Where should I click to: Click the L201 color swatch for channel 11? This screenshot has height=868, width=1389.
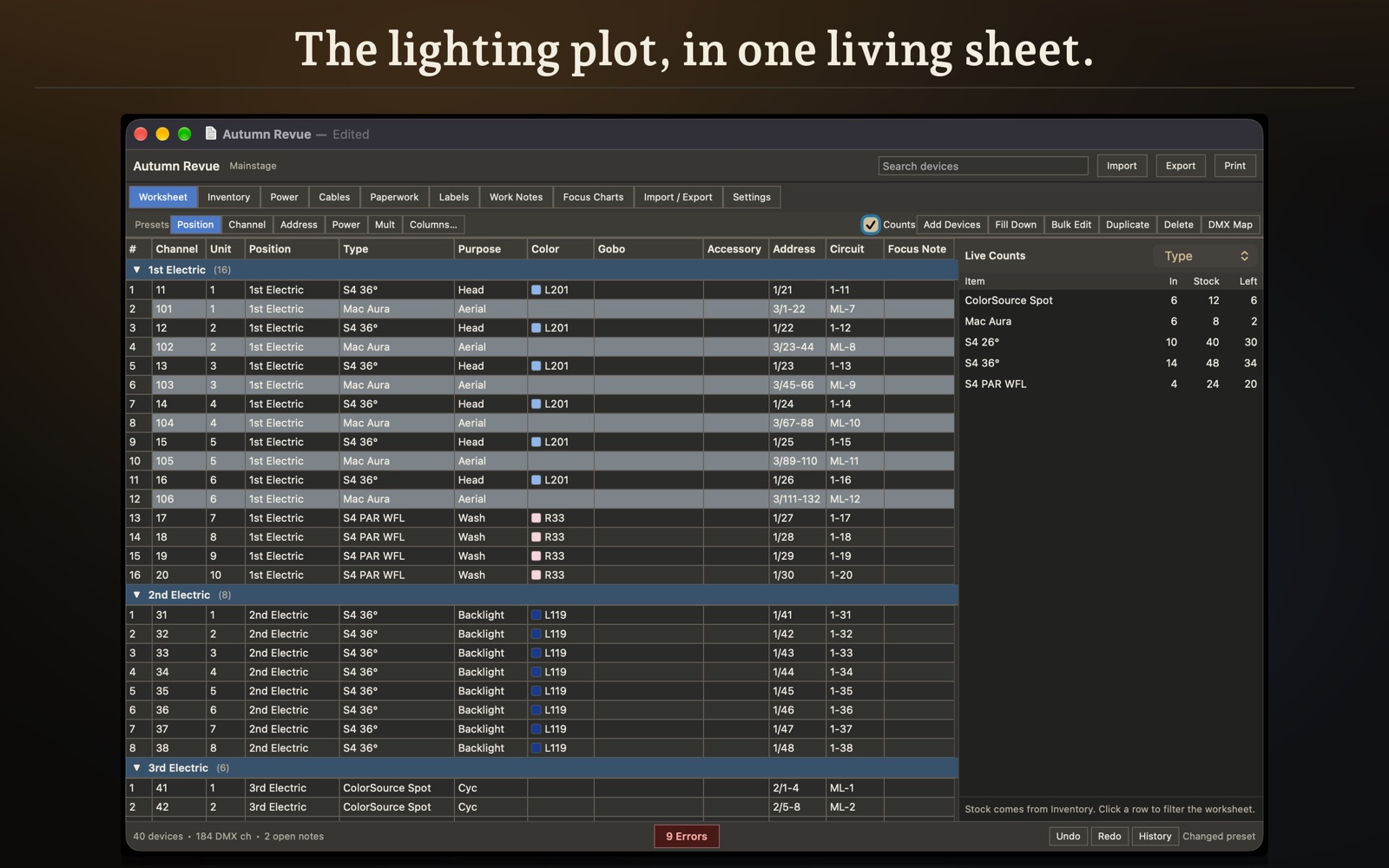click(x=537, y=290)
